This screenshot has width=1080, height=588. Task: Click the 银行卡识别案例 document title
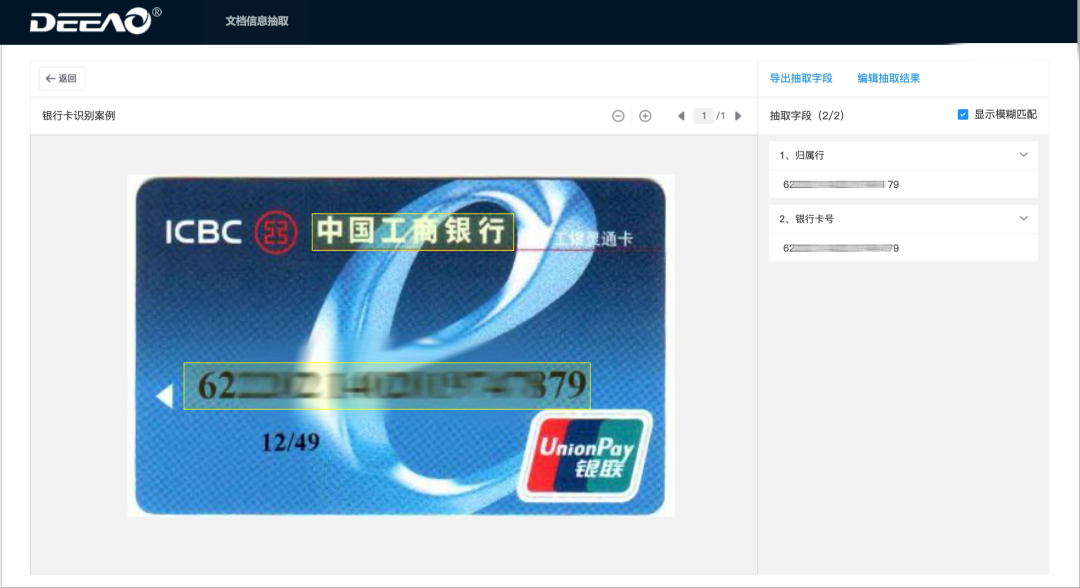pyautogui.click(x=79, y=116)
